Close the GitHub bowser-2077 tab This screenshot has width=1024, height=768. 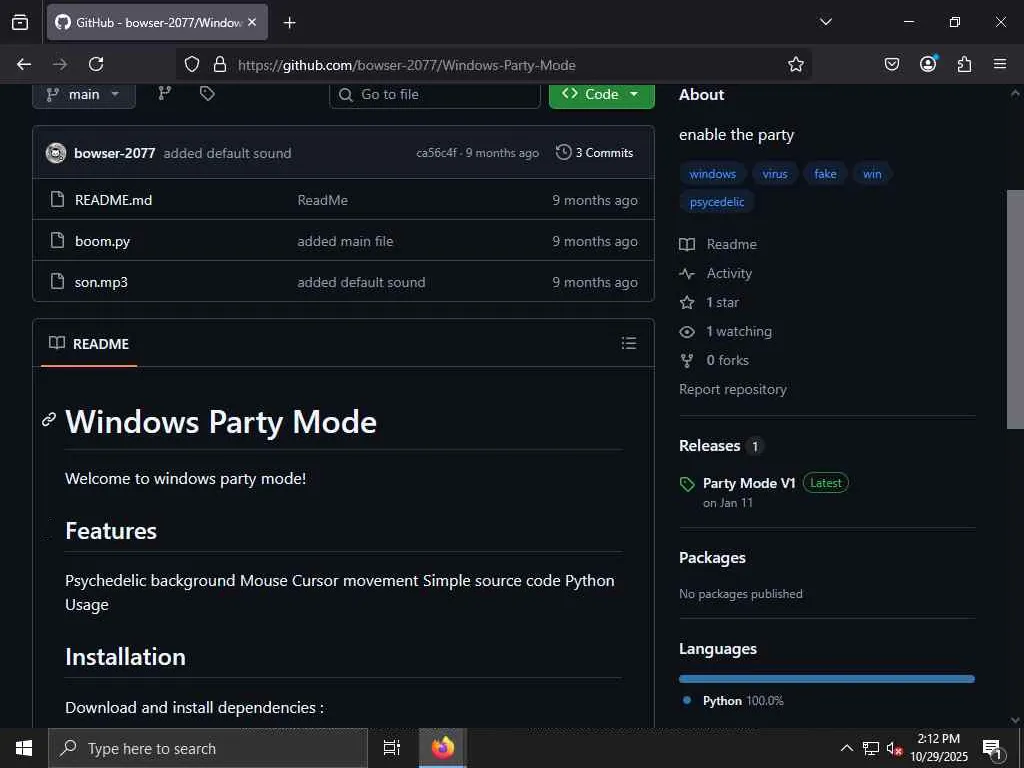pyautogui.click(x=252, y=22)
